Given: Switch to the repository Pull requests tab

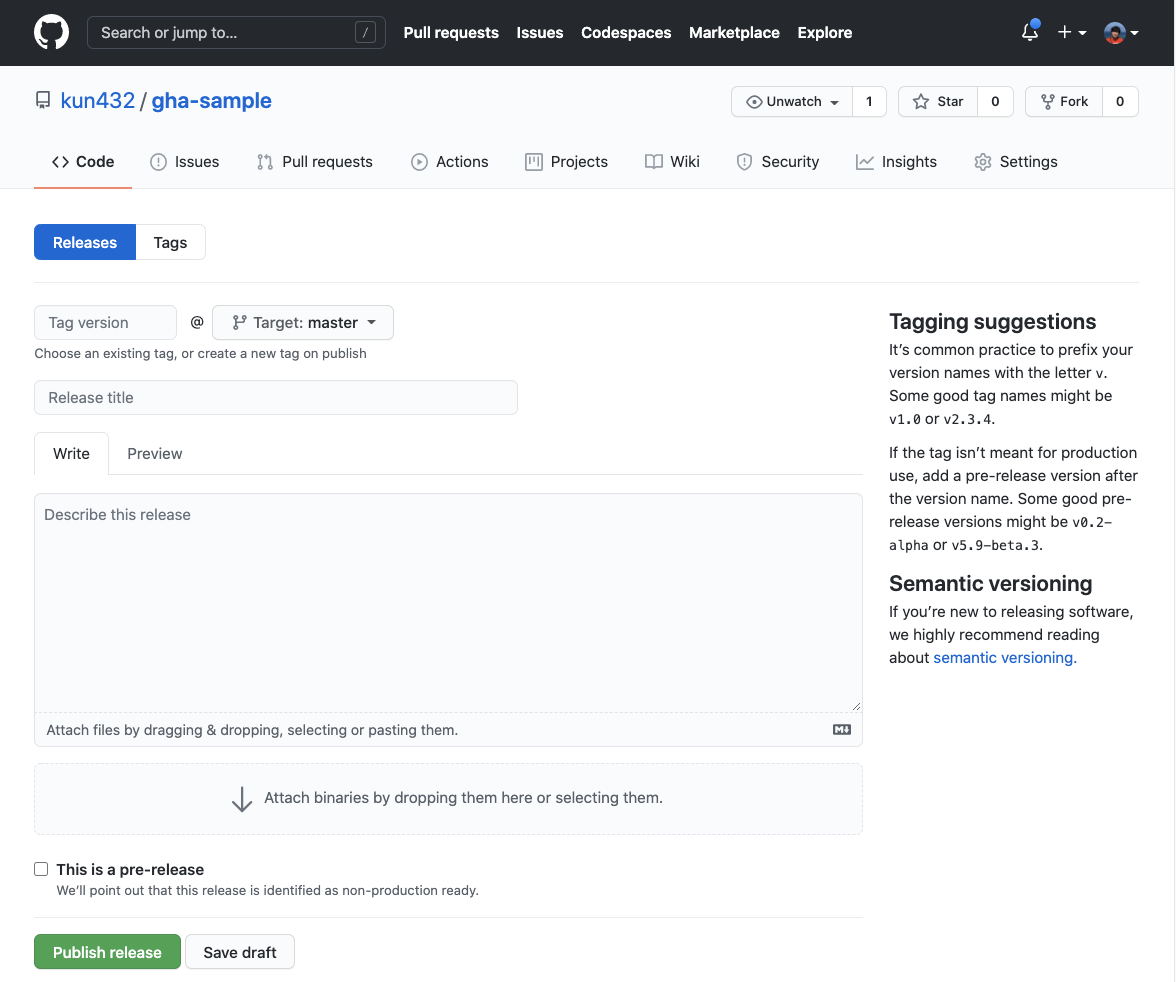Looking at the screenshot, I should tap(314, 161).
